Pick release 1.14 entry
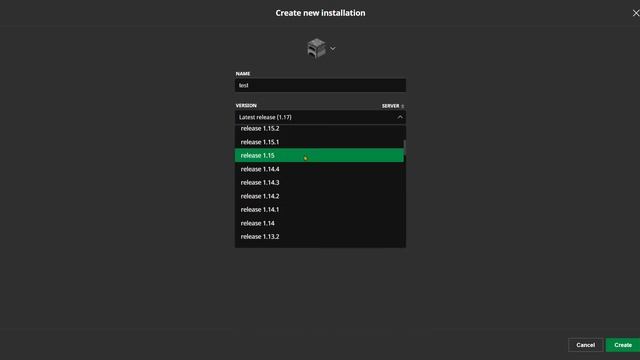The height and width of the screenshot is (360, 640). (x=319, y=223)
